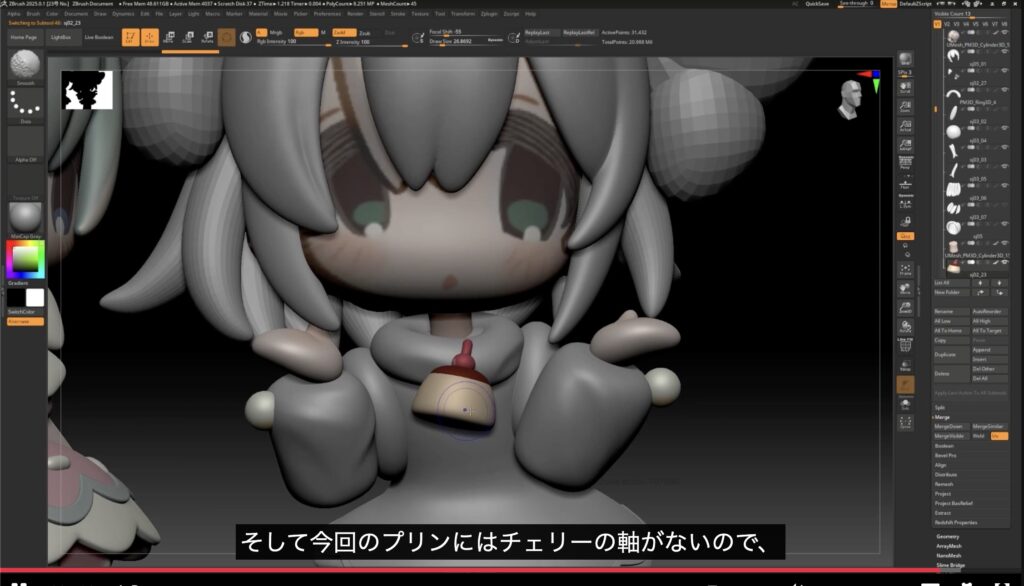
Task: Click the Scroll canvas icon
Action: pyautogui.click(x=905, y=87)
